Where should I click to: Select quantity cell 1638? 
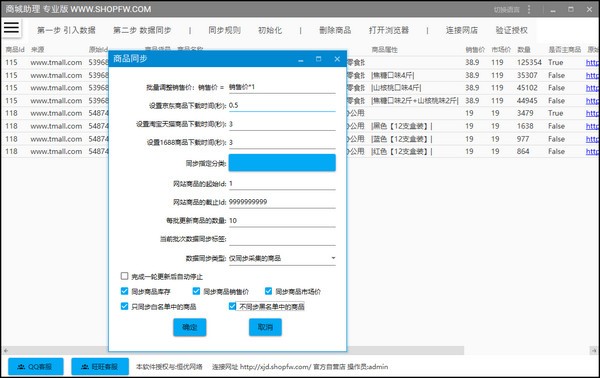pyautogui.click(x=525, y=126)
